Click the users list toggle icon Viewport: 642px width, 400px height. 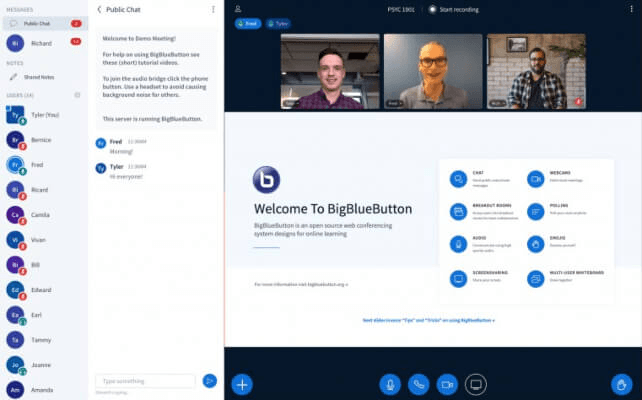coord(238,9)
